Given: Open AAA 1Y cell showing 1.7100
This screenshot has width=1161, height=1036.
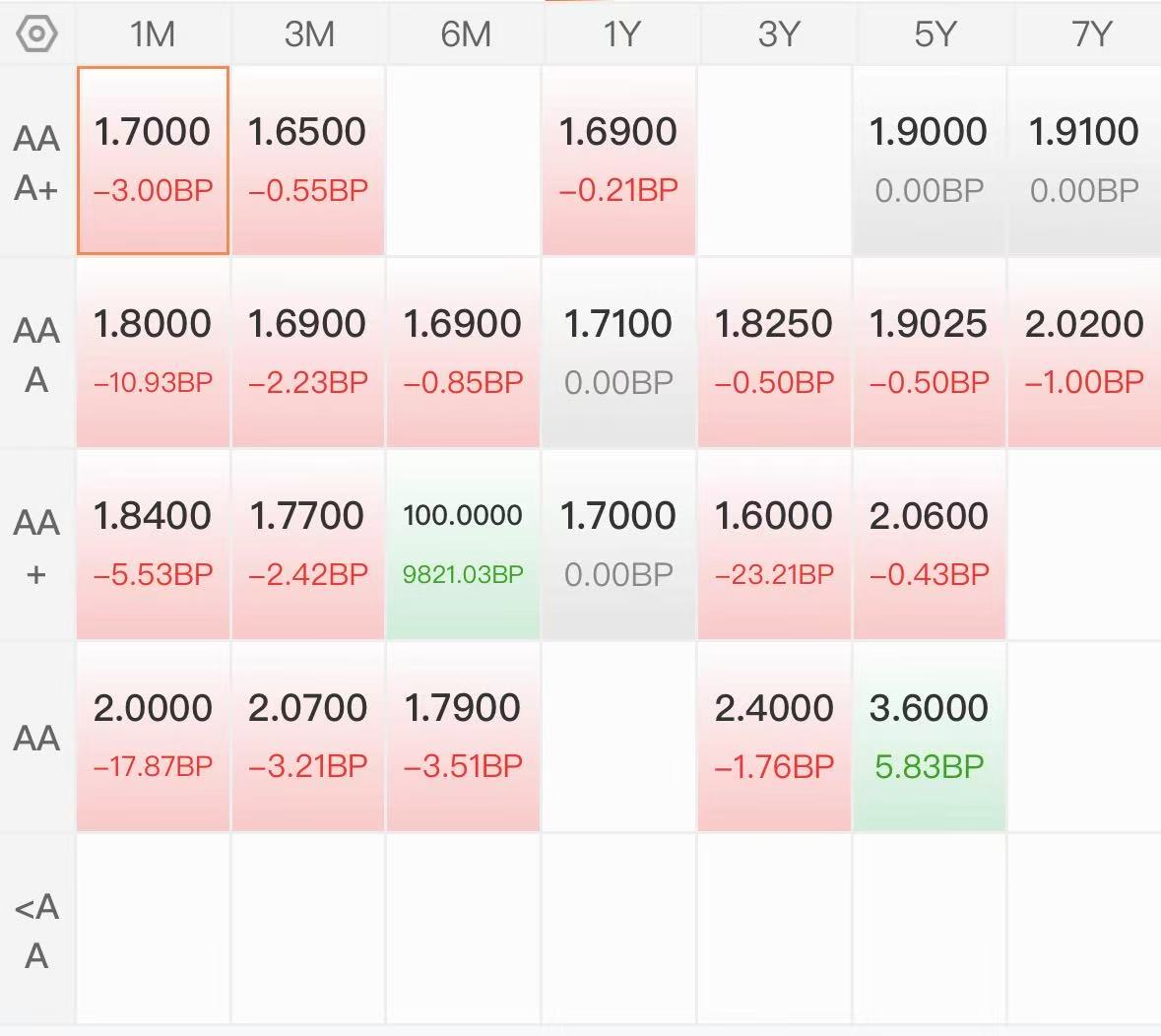Looking at the screenshot, I should (x=618, y=354).
